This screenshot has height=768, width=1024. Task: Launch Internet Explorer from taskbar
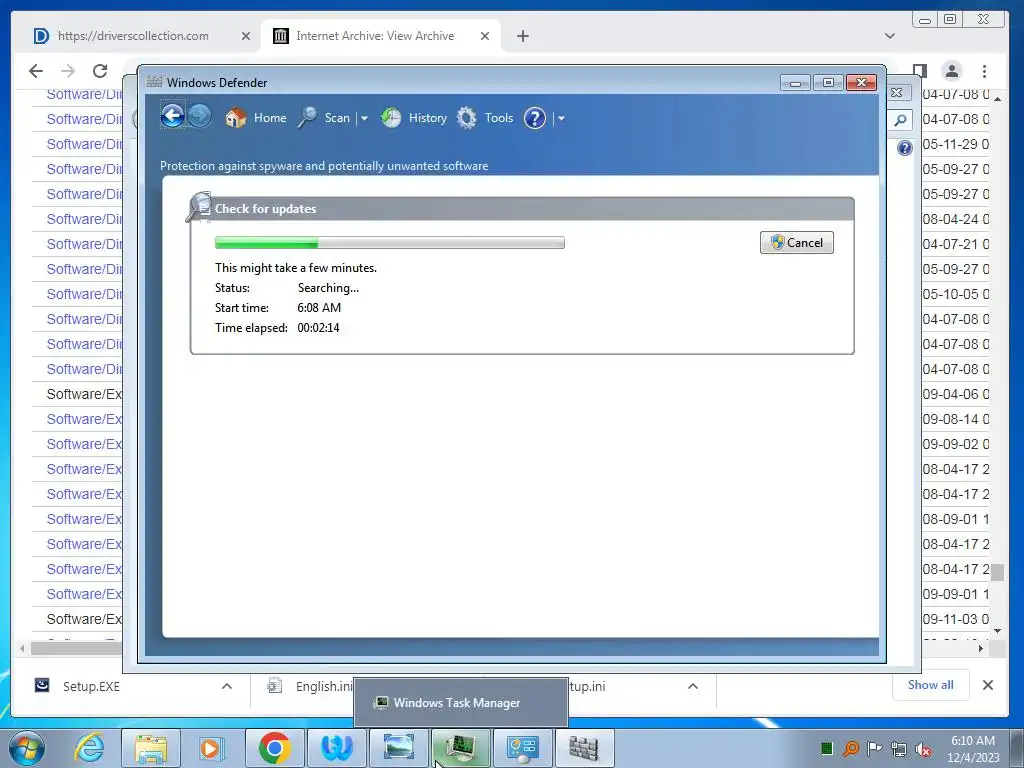[89, 748]
